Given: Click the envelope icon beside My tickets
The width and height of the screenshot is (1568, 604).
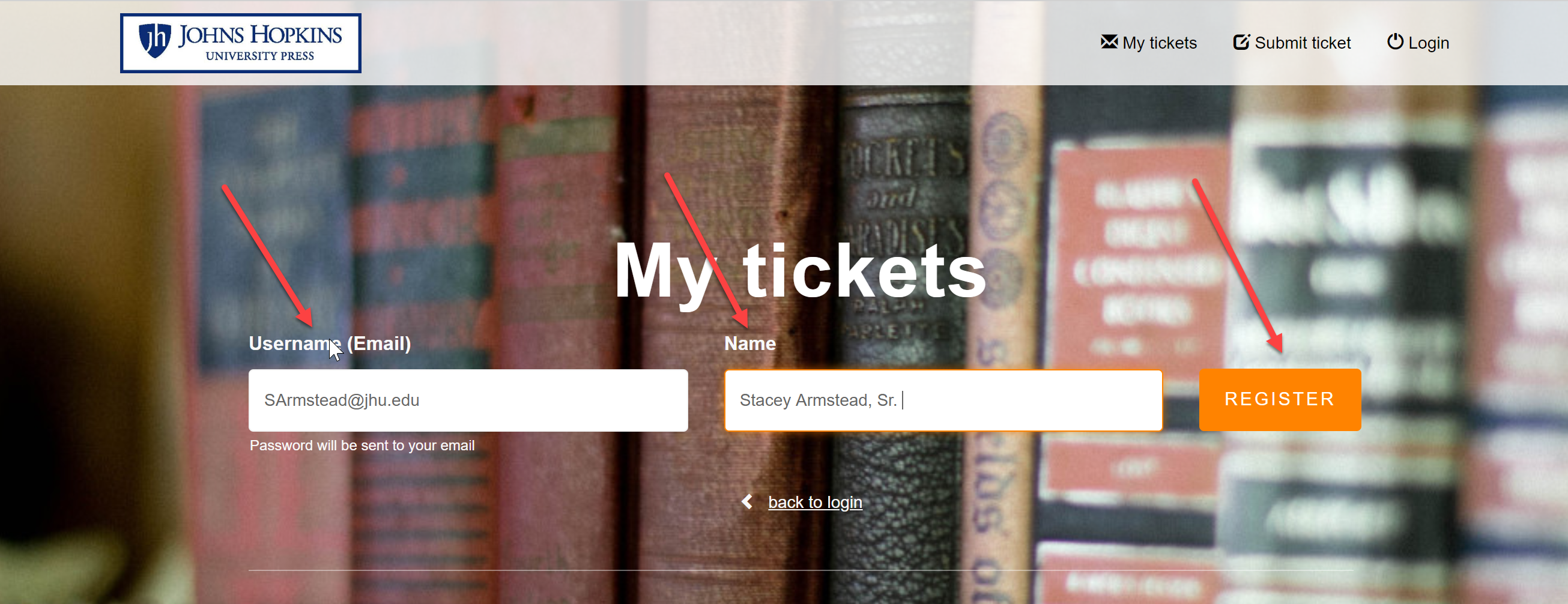Looking at the screenshot, I should 1109,42.
